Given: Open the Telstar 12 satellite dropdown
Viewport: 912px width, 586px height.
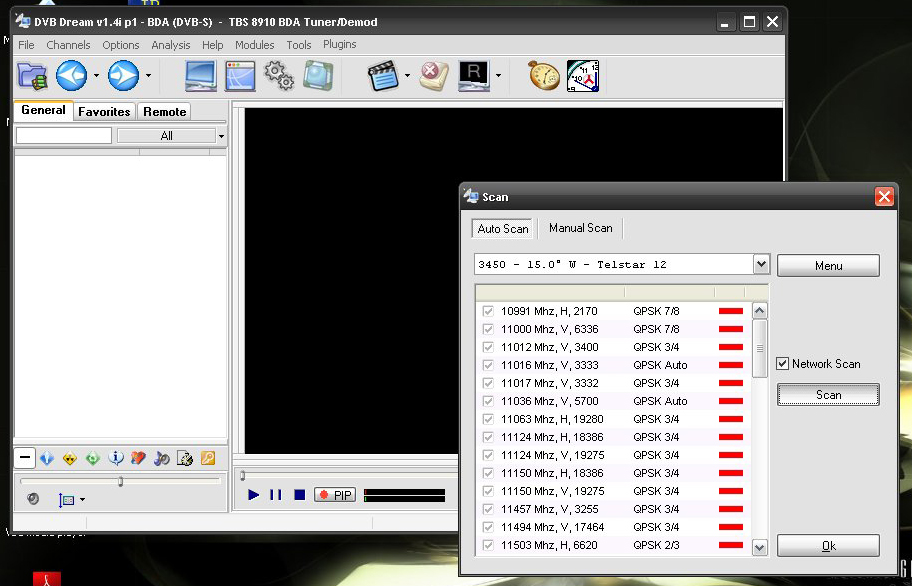Looking at the screenshot, I should click(761, 265).
